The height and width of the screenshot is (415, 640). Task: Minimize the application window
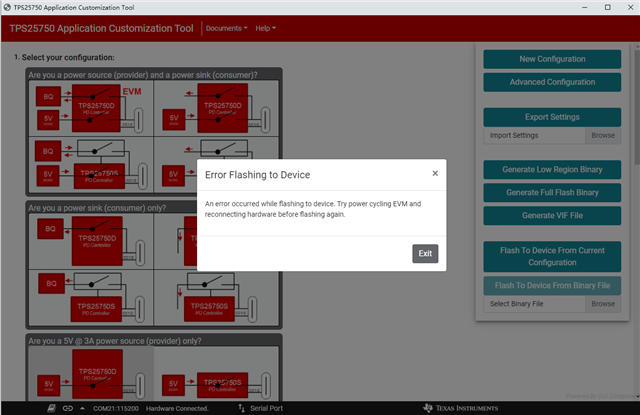click(x=584, y=7)
